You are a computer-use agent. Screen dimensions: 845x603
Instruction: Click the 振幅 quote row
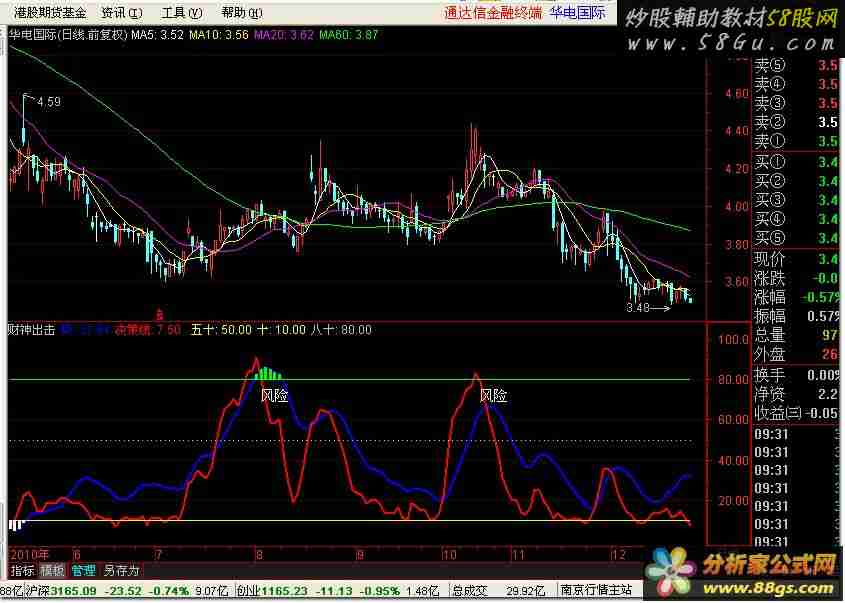[796, 316]
